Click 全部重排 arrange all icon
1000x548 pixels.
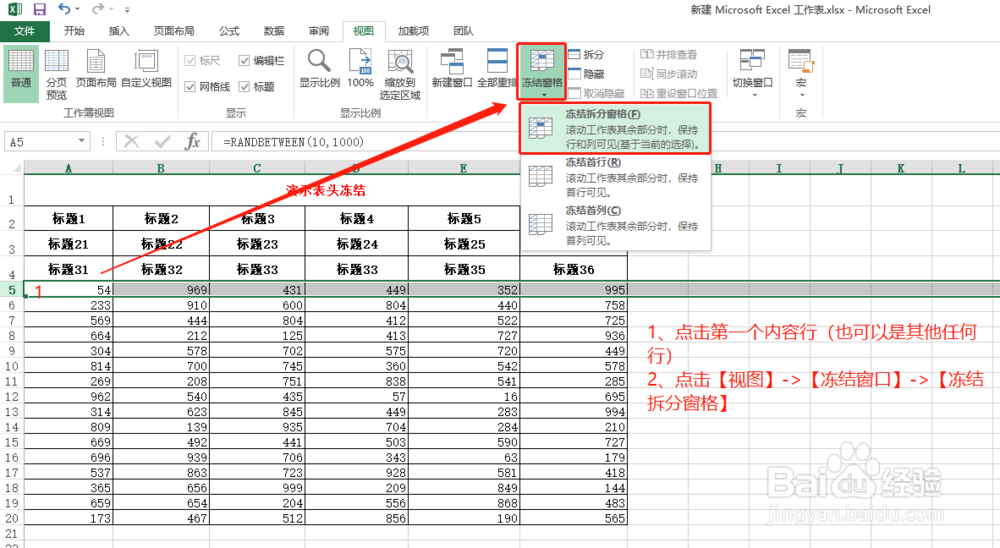pos(497,69)
